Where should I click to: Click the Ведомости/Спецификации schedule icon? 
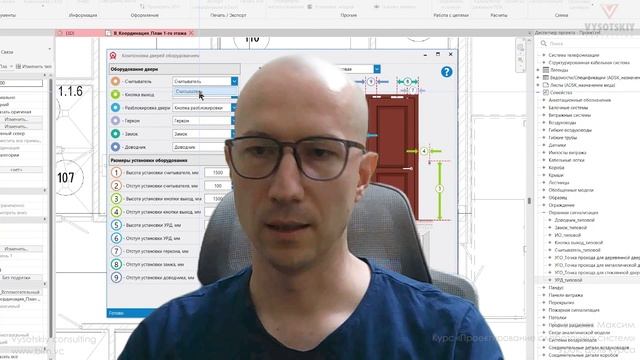click(546, 78)
